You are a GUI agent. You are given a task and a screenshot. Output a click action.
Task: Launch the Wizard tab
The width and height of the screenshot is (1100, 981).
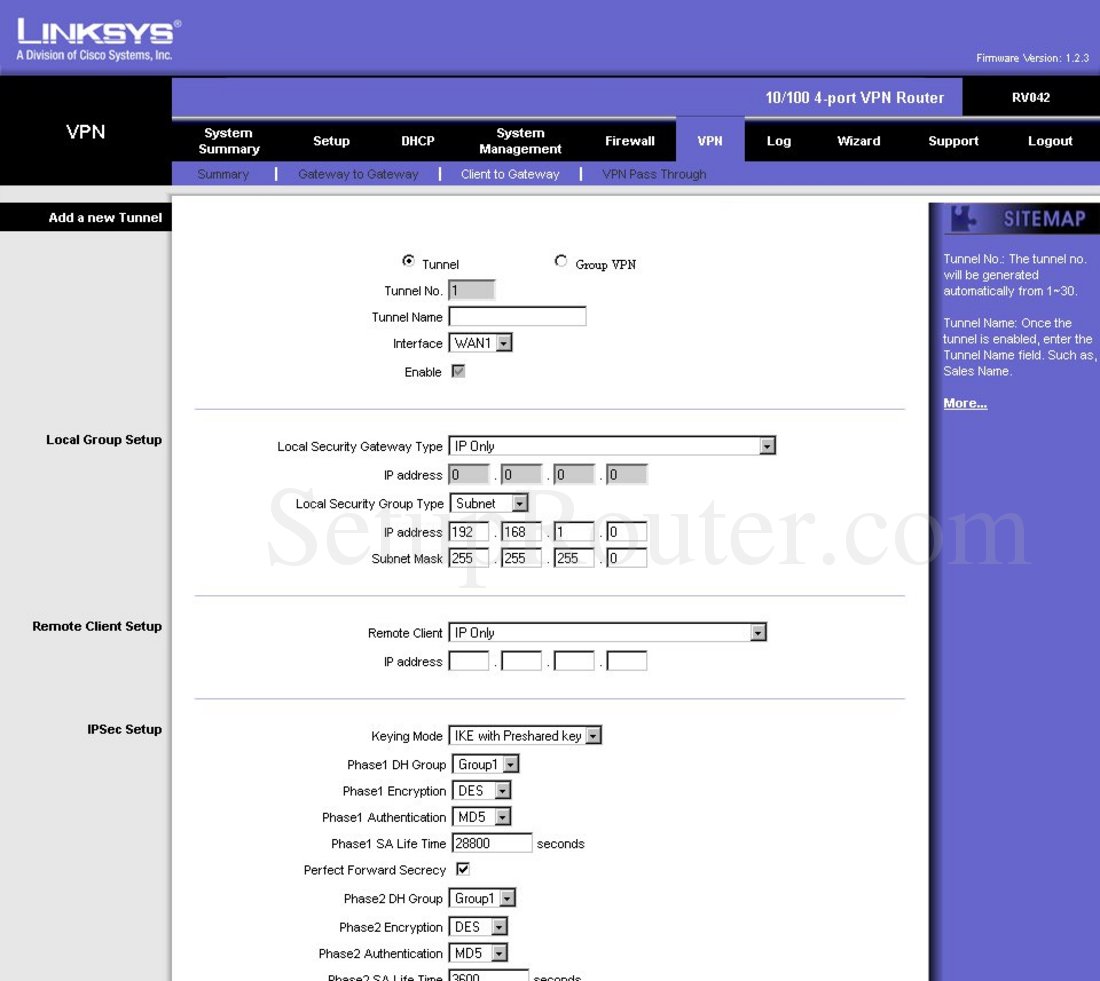859,140
